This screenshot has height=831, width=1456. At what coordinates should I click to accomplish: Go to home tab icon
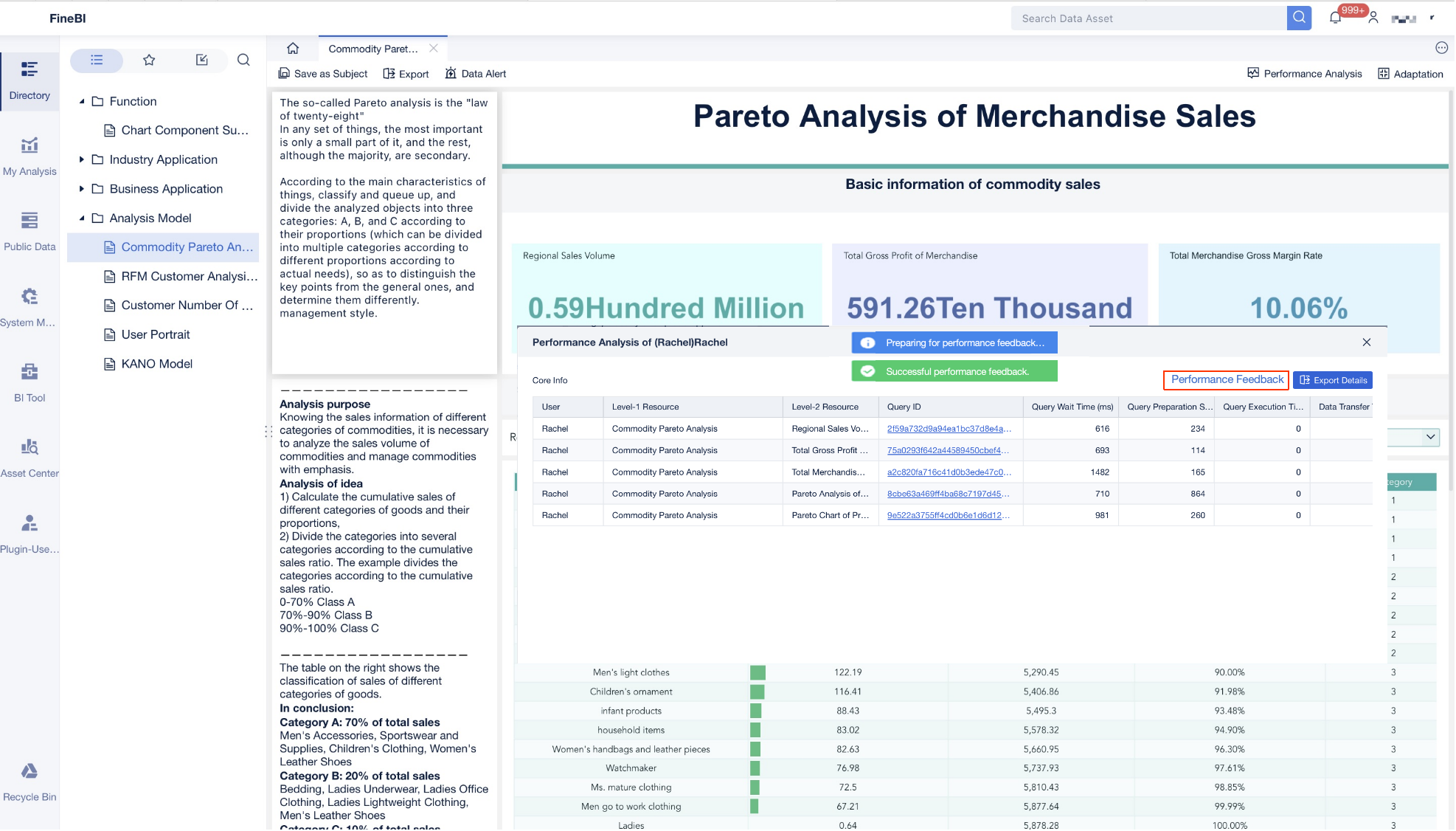tap(293, 49)
